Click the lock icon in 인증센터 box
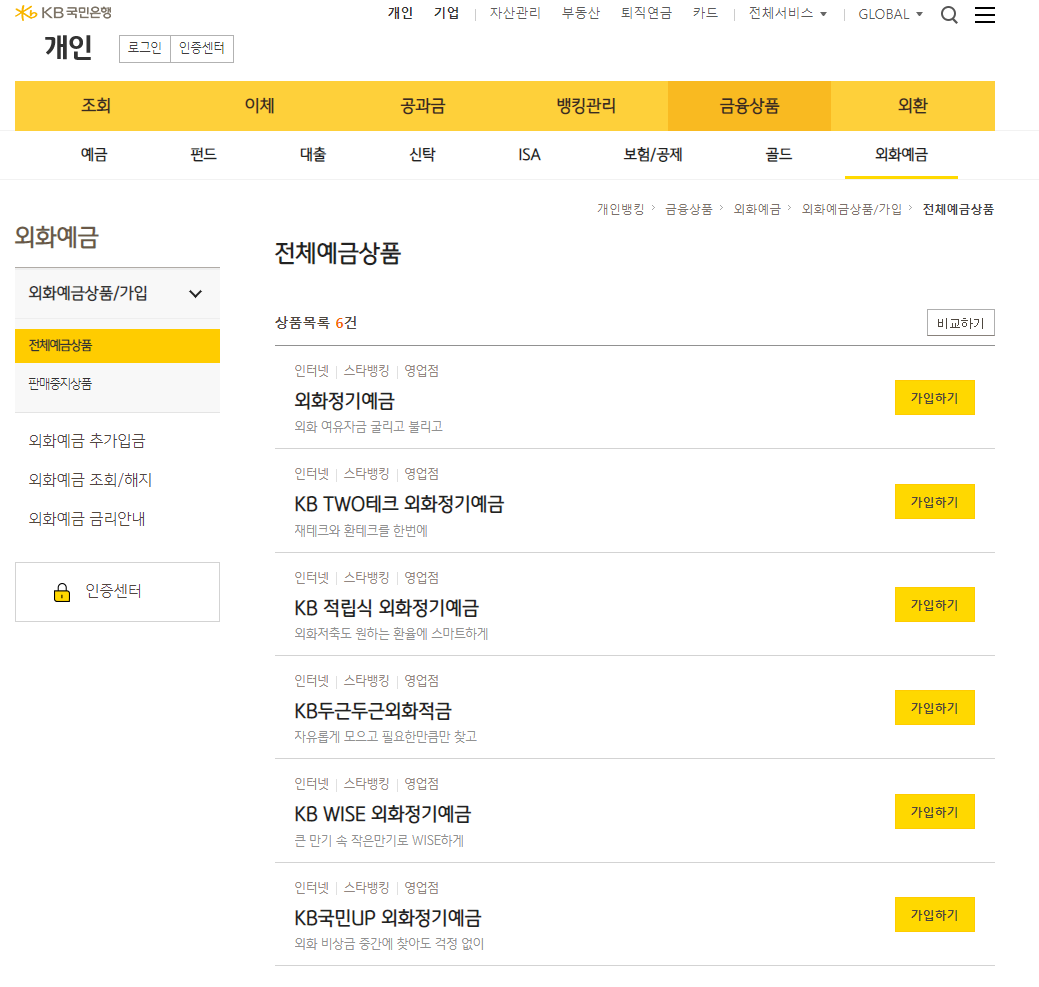Viewport: 1039px width, 987px height. [62, 592]
